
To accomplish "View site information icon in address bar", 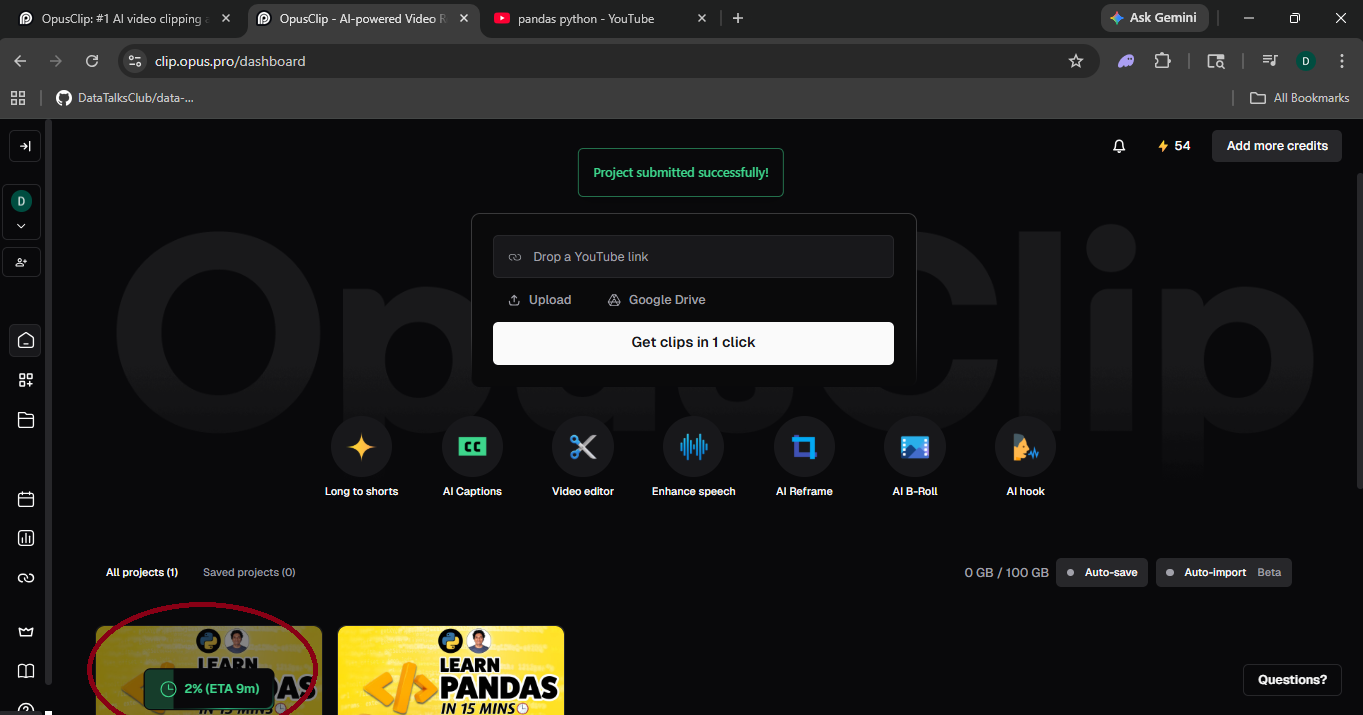I will coord(136,61).
